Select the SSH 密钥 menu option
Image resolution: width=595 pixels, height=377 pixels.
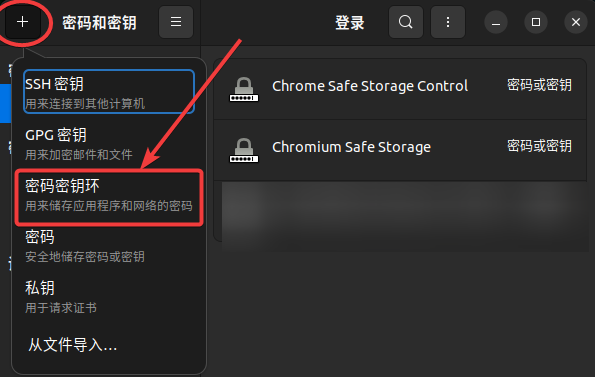109,92
